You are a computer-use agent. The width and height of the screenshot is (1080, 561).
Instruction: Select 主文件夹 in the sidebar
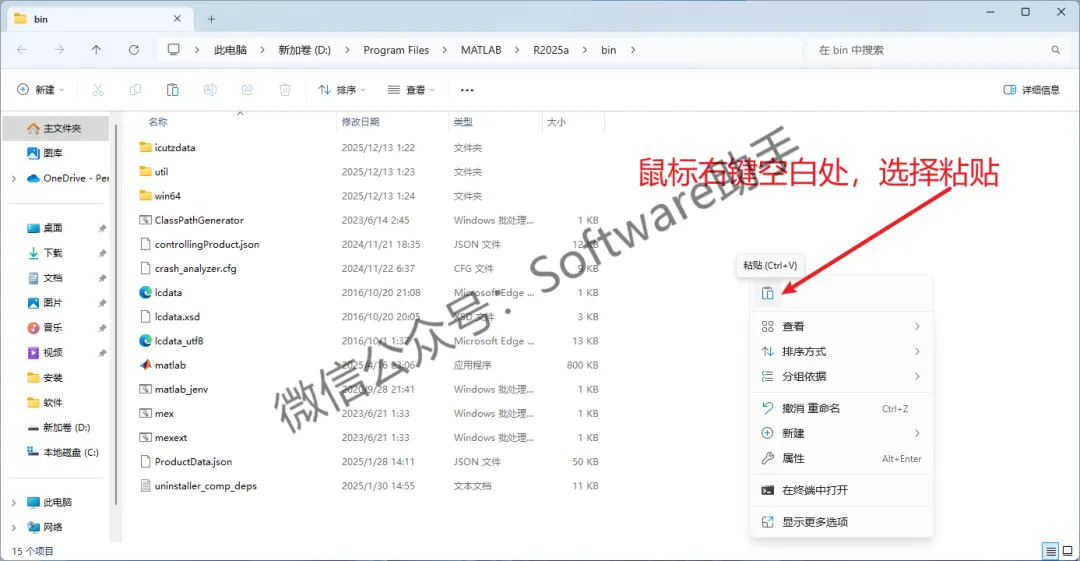tap(55, 128)
